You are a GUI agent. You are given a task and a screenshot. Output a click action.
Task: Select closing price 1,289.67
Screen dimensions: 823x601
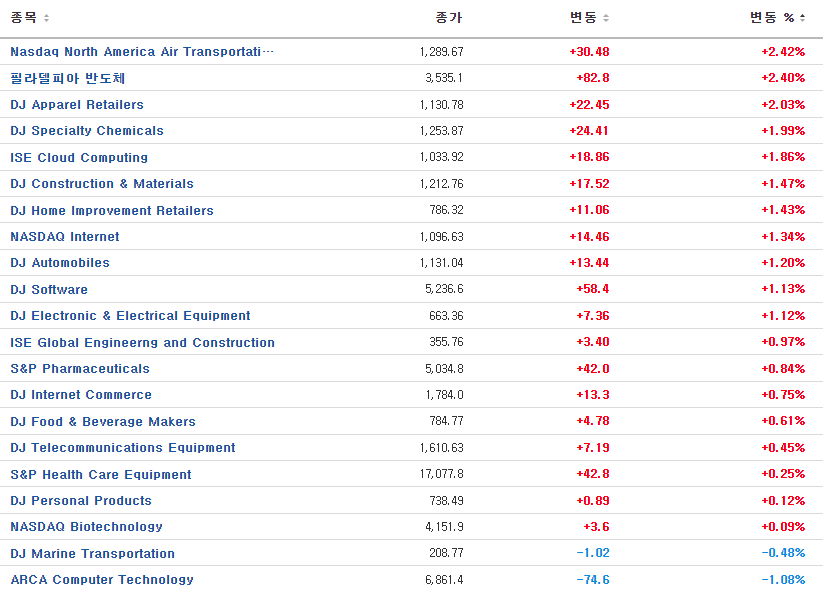click(x=441, y=52)
